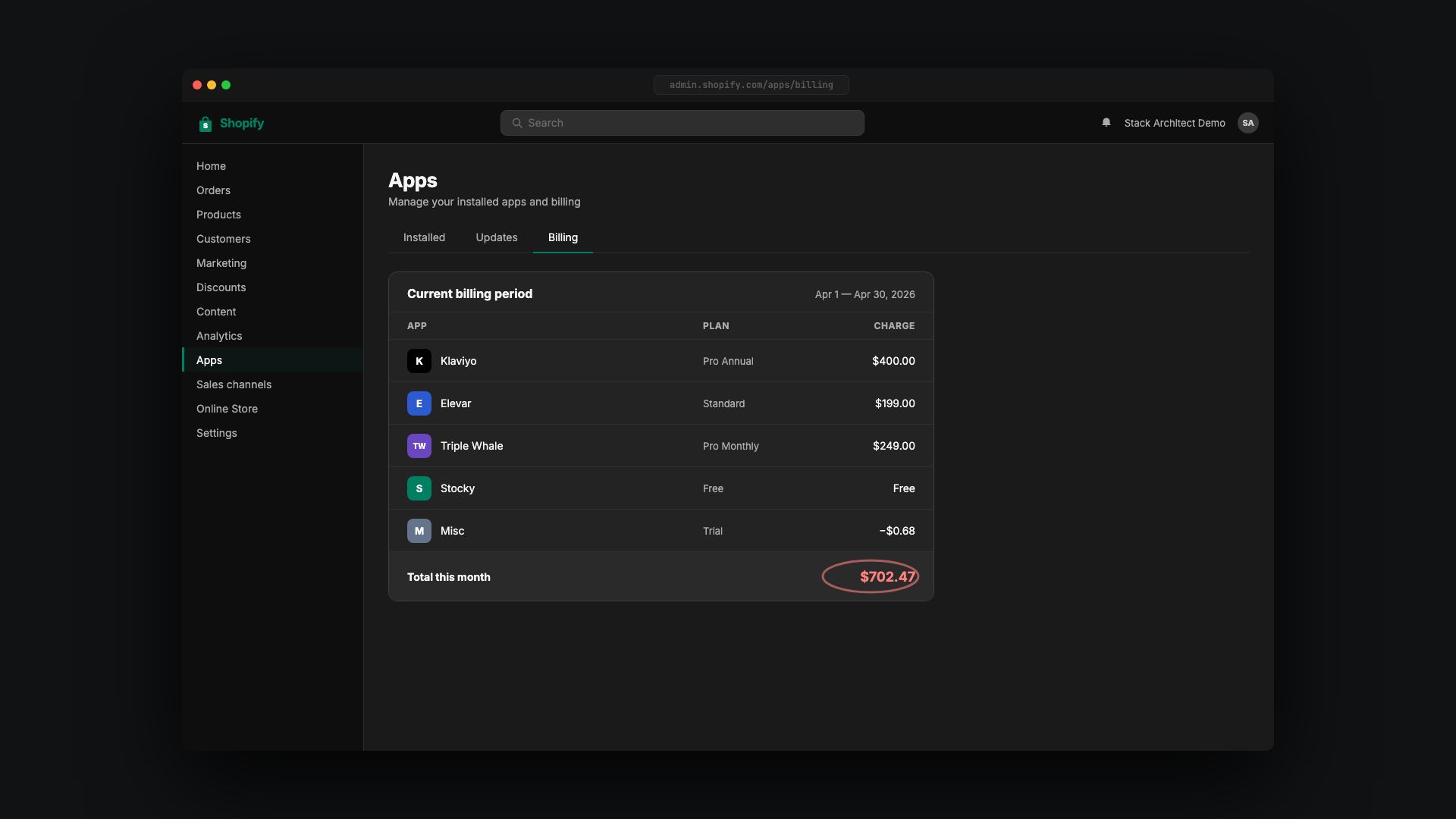Click the Elevar app icon
Image resolution: width=1456 pixels, height=819 pixels.
[x=419, y=403]
